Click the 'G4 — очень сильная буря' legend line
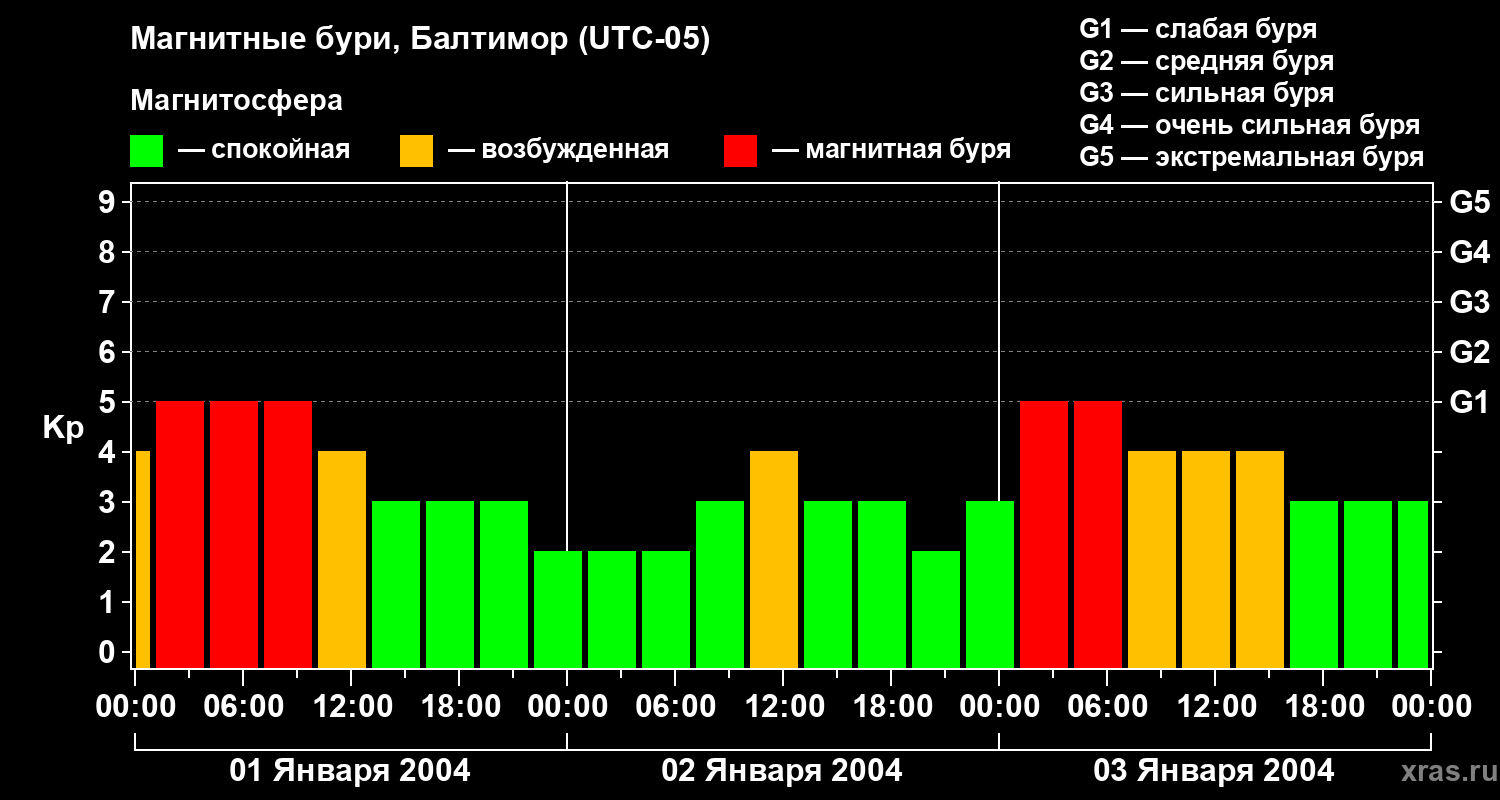 click(x=1249, y=125)
